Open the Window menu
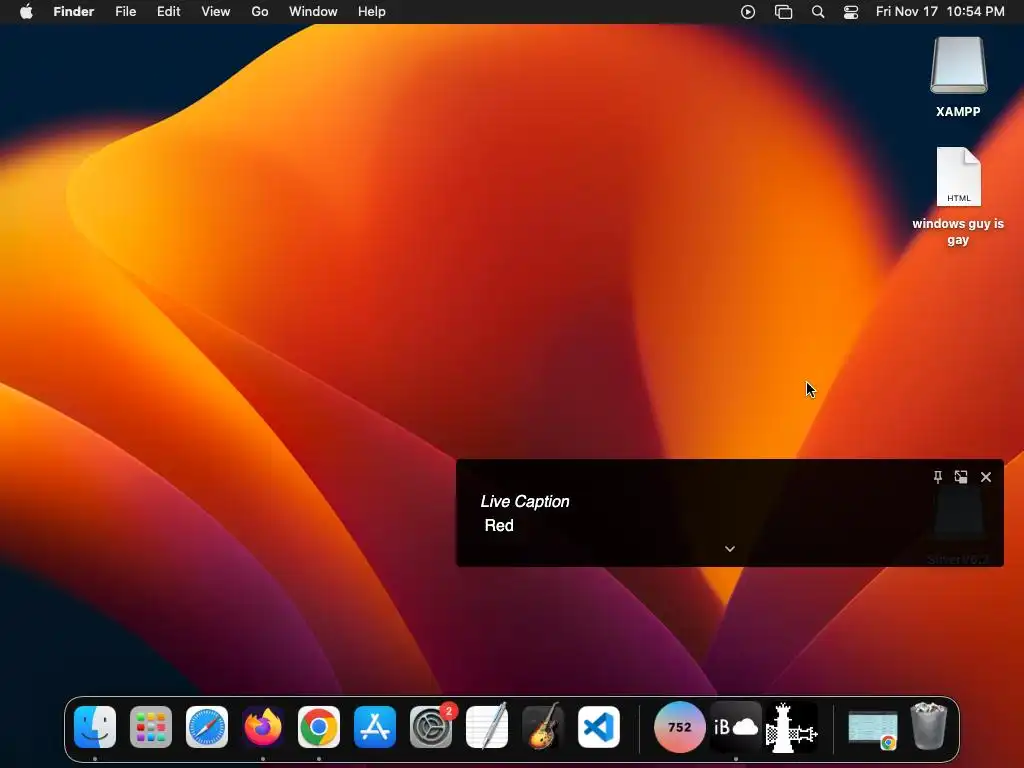This screenshot has height=768, width=1024. [x=313, y=12]
